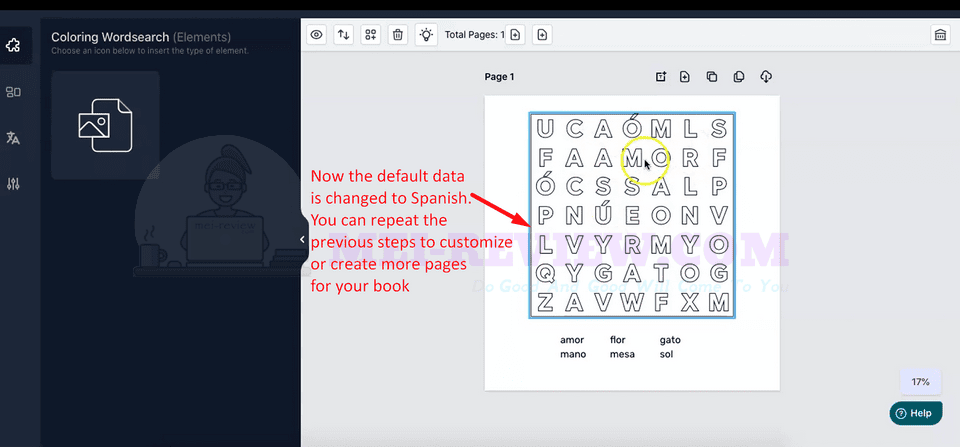Open the language translation sidebar icon
960x447 pixels.
pyautogui.click(x=13, y=138)
